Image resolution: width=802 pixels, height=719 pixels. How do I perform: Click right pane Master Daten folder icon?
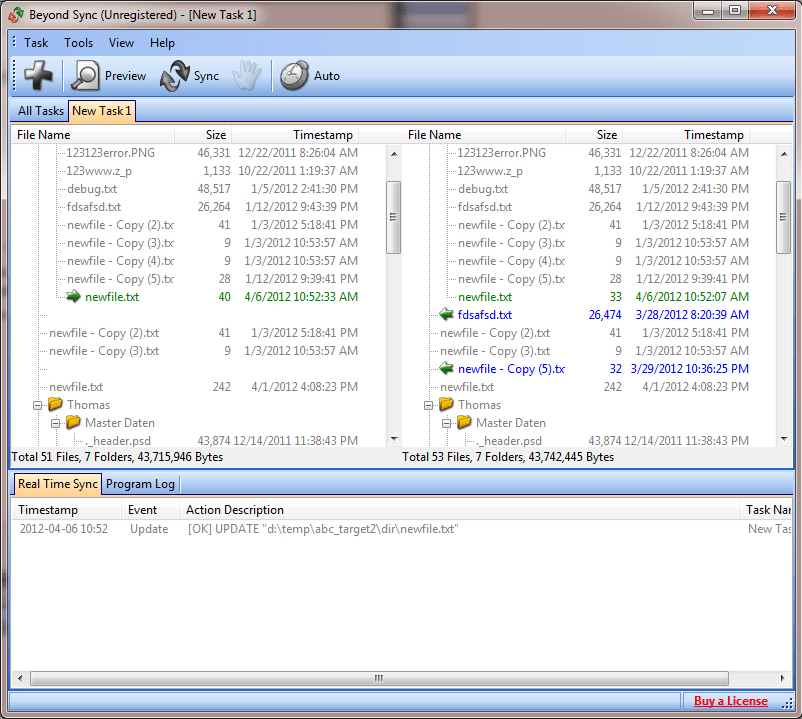(x=464, y=422)
